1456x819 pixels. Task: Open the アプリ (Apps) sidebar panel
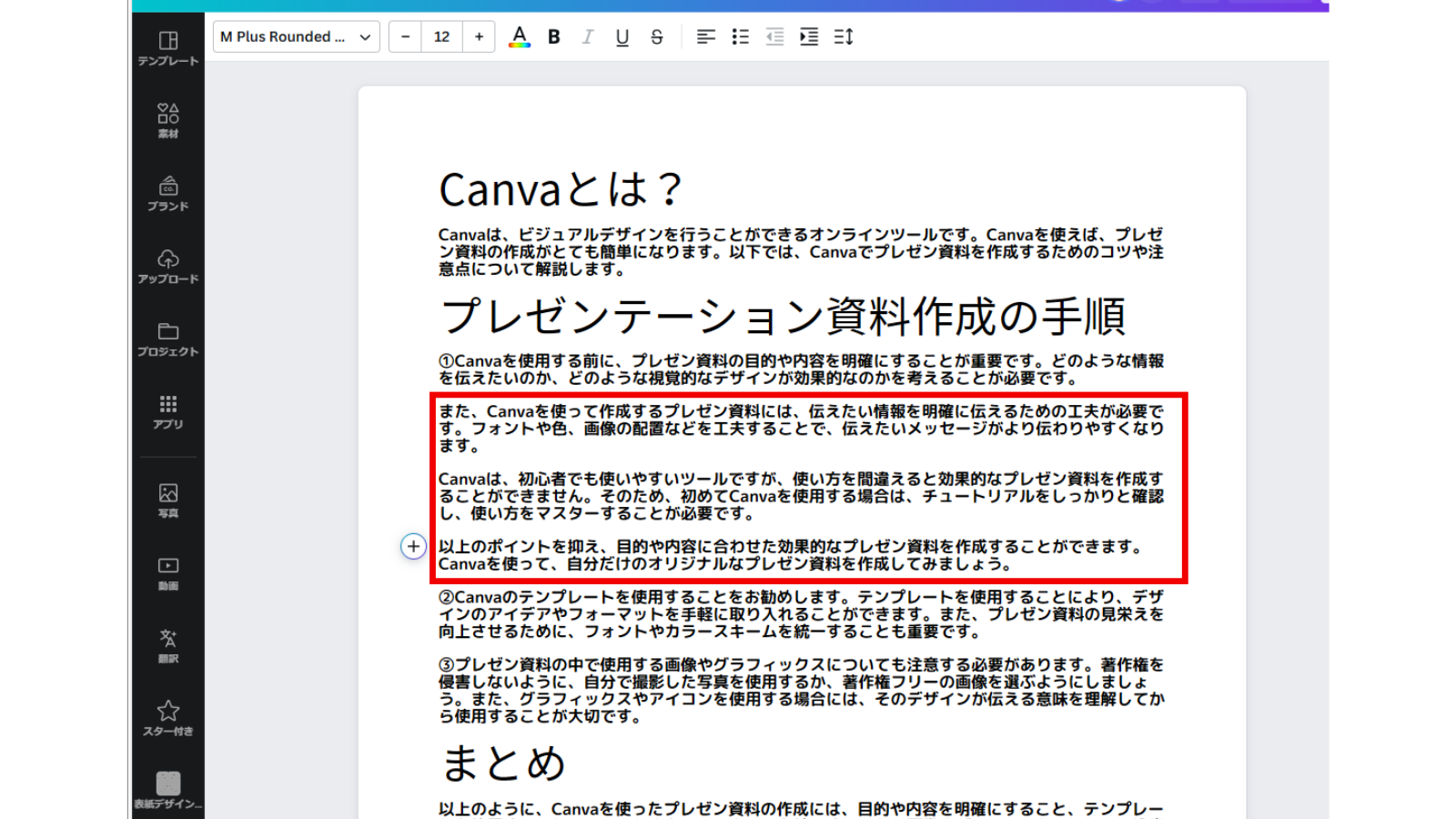pyautogui.click(x=168, y=412)
